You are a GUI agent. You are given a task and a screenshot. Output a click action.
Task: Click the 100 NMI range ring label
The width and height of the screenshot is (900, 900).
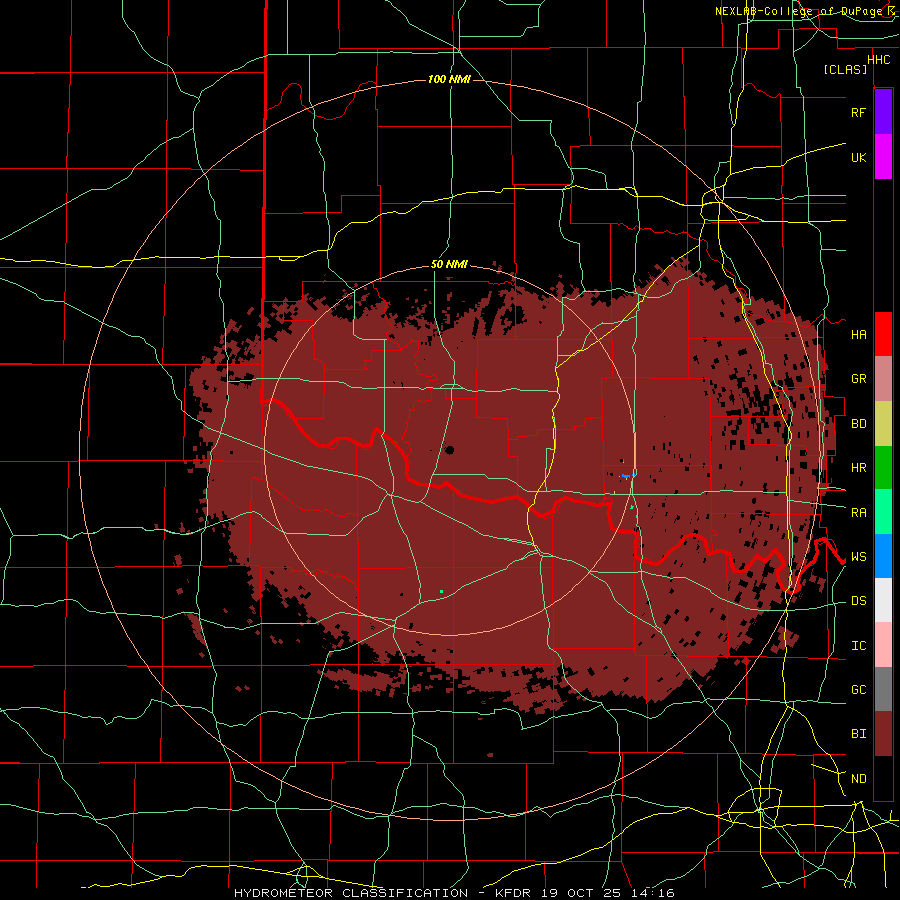coord(449,79)
